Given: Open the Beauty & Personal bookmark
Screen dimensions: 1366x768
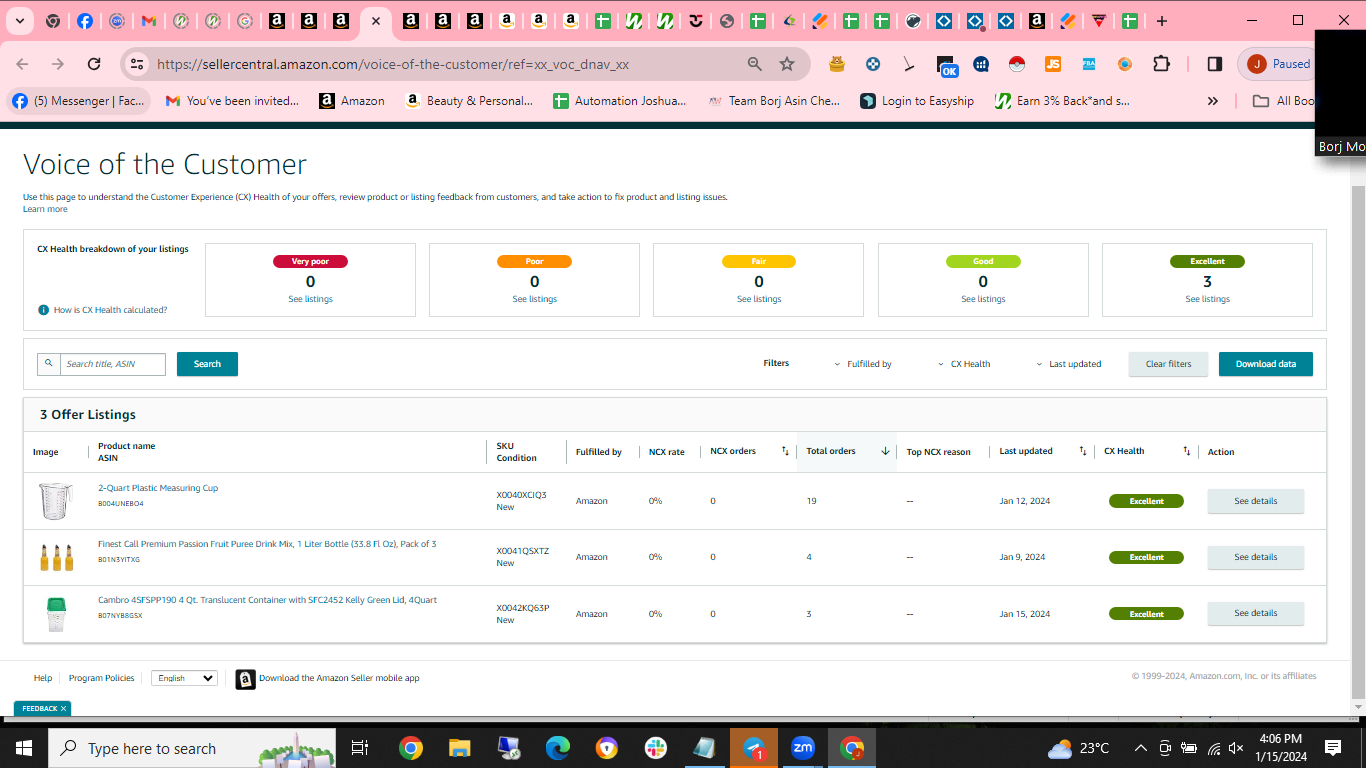Looking at the screenshot, I should coord(469,101).
